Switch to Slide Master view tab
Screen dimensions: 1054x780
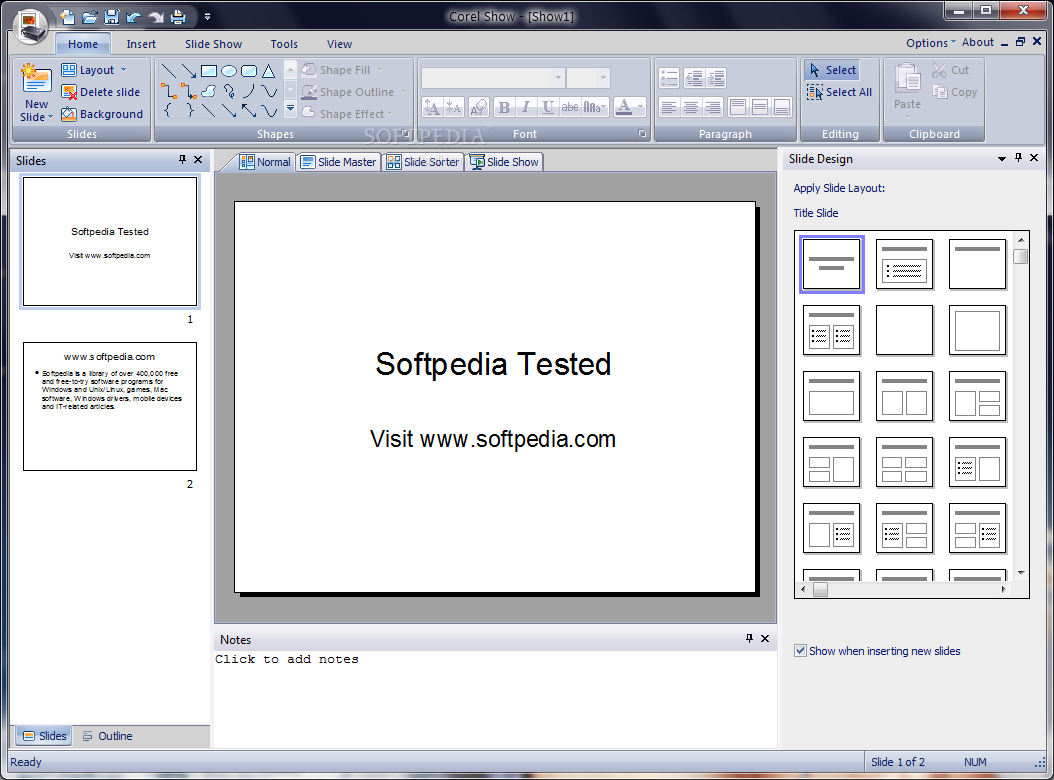coord(338,162)
